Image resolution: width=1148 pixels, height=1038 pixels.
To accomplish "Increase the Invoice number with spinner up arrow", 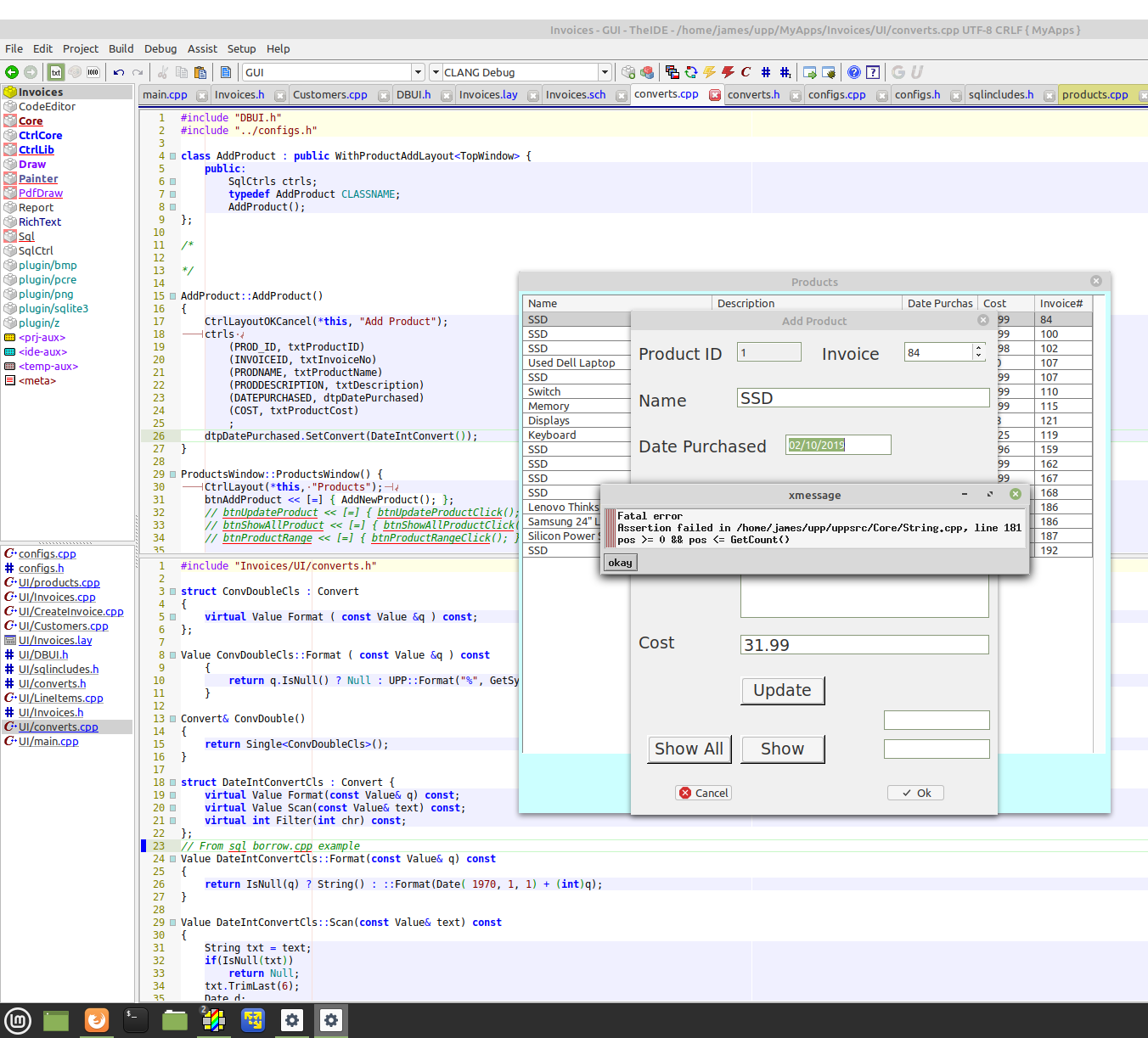I will tap(978, 348).
